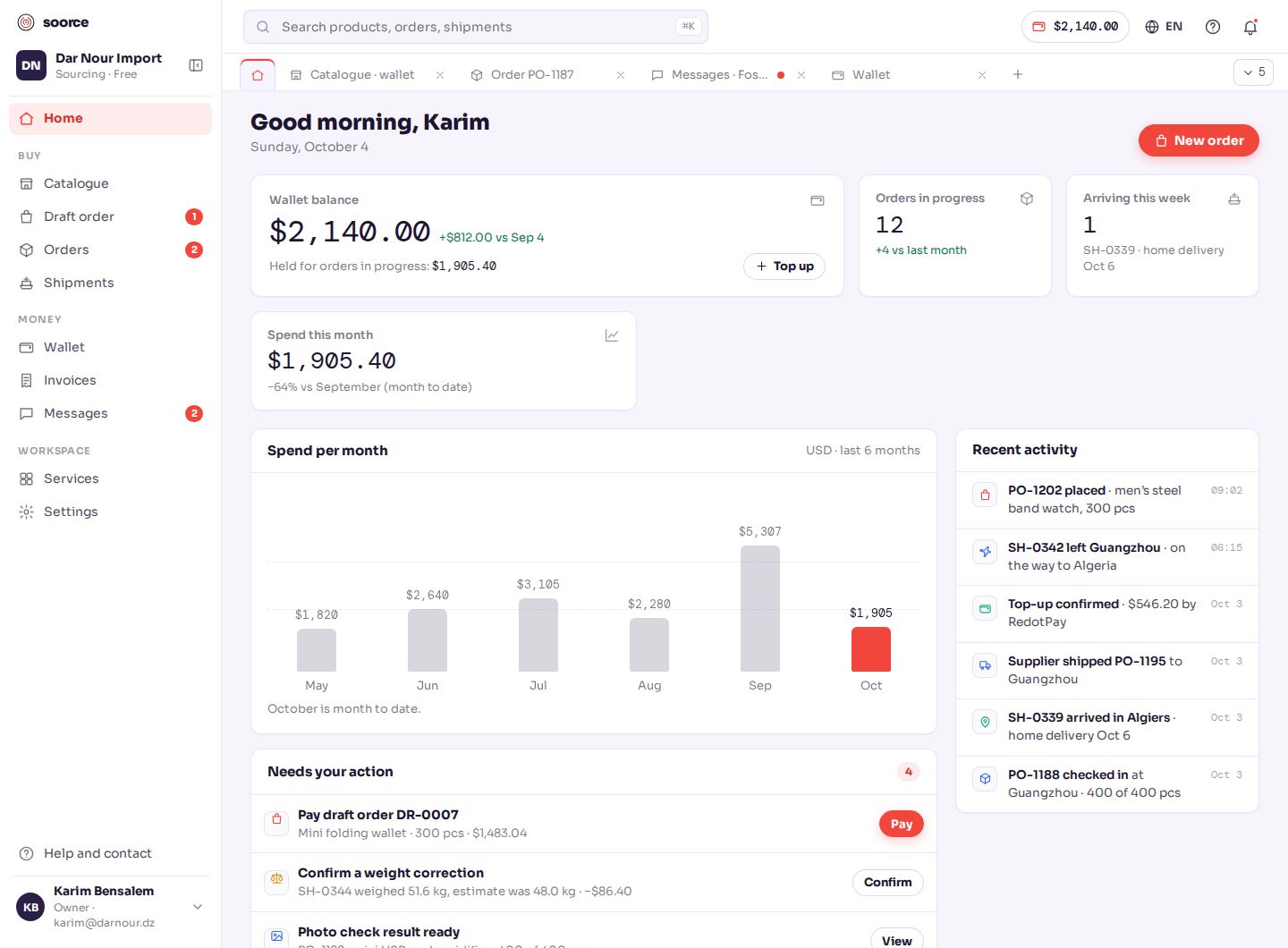The height and width of the screenshot is (948, 1288).
Task: Click the Supplier shipped PO-1195 truck icon
Action: 985,664
